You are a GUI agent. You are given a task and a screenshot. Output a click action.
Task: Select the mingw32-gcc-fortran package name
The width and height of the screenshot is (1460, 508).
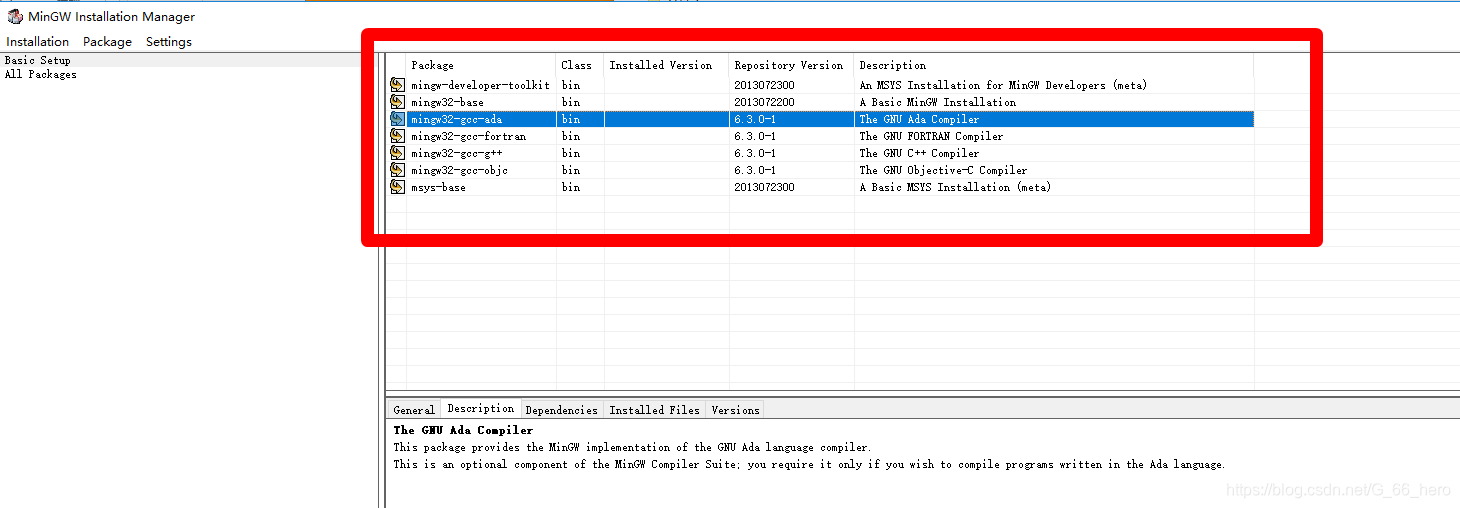468,136
